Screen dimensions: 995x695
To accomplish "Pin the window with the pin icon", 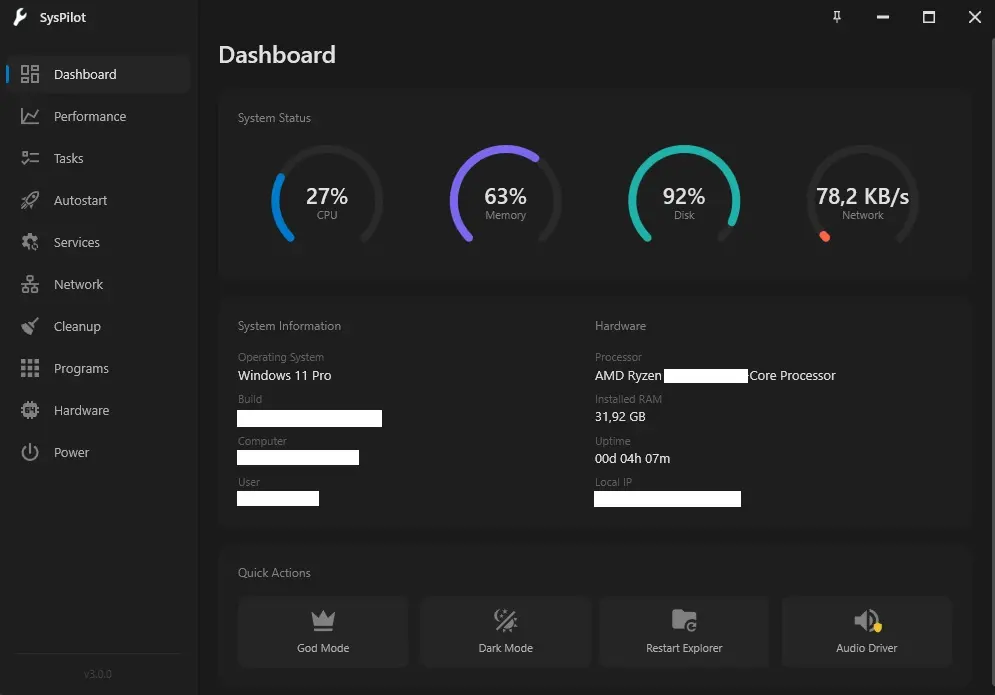I will 837,17.
